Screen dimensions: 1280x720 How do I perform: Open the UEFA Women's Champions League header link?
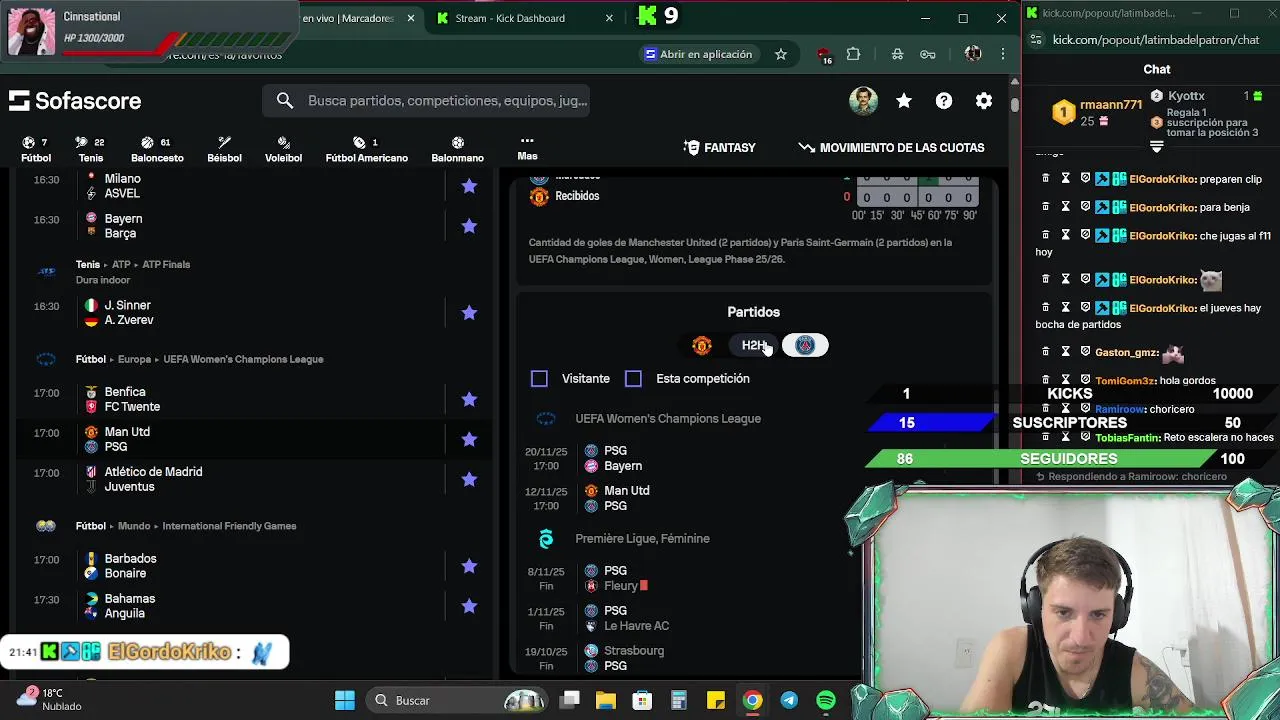[243, 359]
